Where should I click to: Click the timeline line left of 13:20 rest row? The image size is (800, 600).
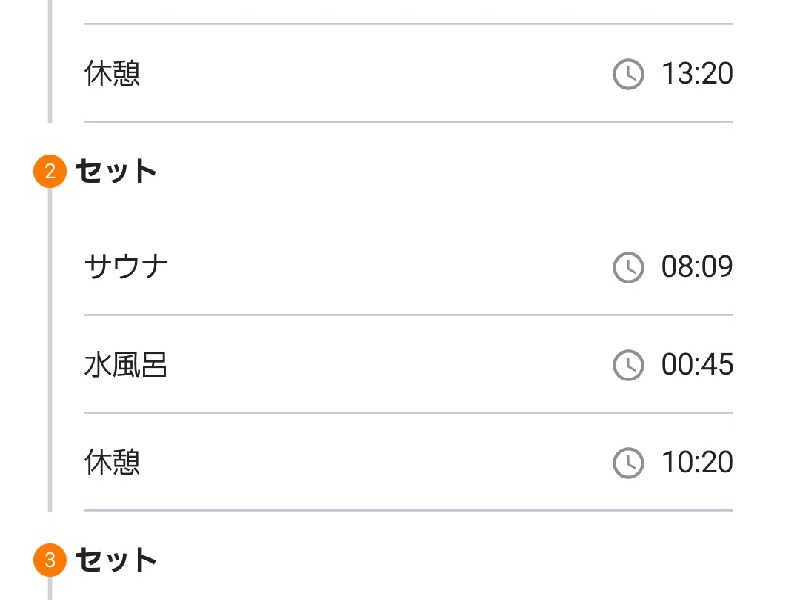pyautogui.click(x=50, y=61)
